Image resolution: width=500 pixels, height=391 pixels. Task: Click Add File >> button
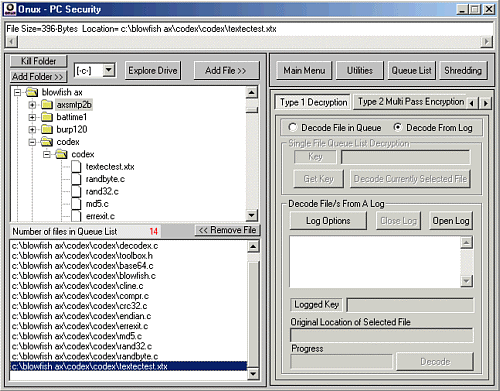point(226,70)
